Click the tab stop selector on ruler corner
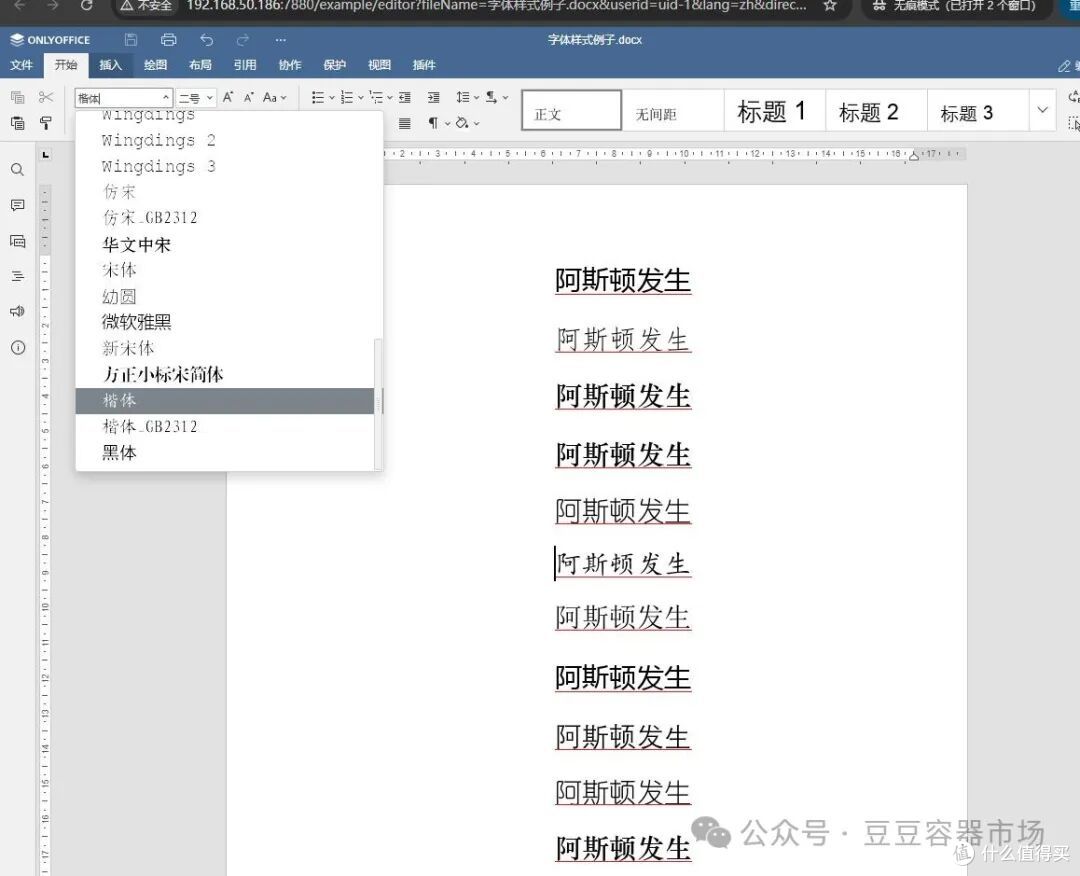1080x876 pixels. (x=45, y=155)
